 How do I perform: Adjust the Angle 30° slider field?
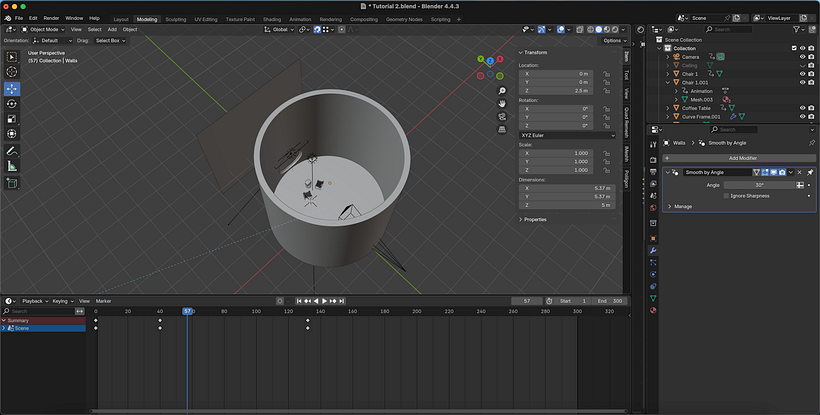pos(759,185)
